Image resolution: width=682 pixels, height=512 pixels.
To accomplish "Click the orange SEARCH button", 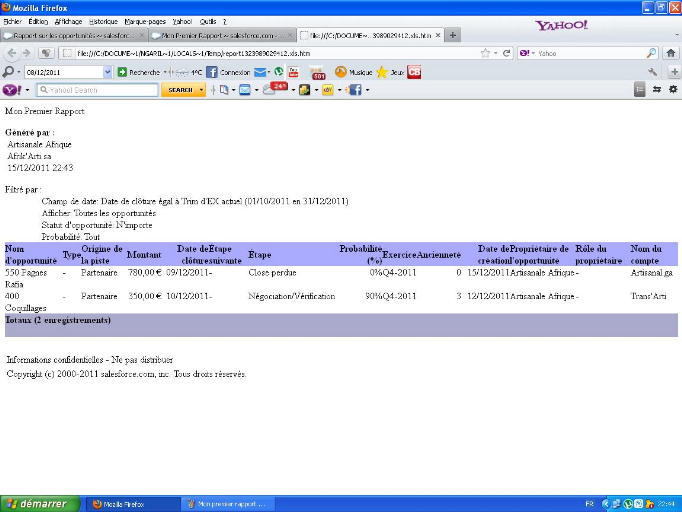I will tap(179, 90).
